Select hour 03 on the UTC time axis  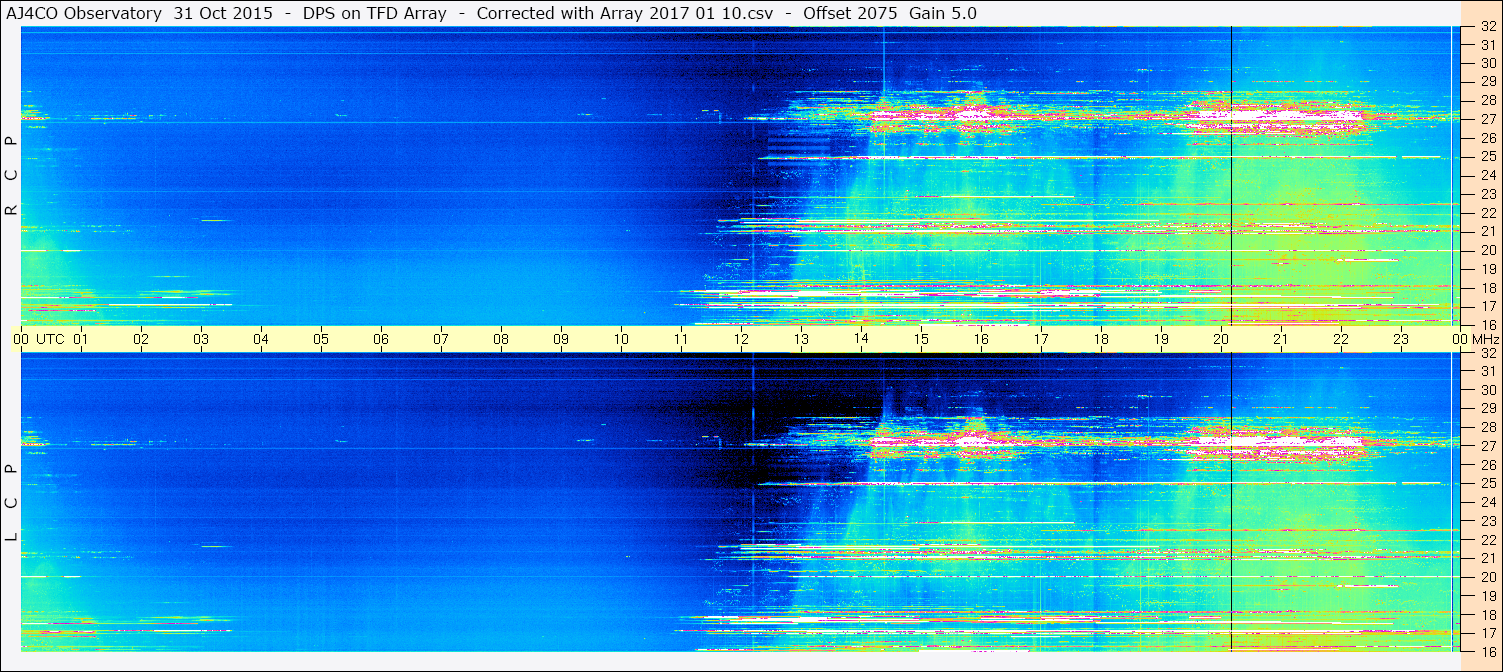201,339
